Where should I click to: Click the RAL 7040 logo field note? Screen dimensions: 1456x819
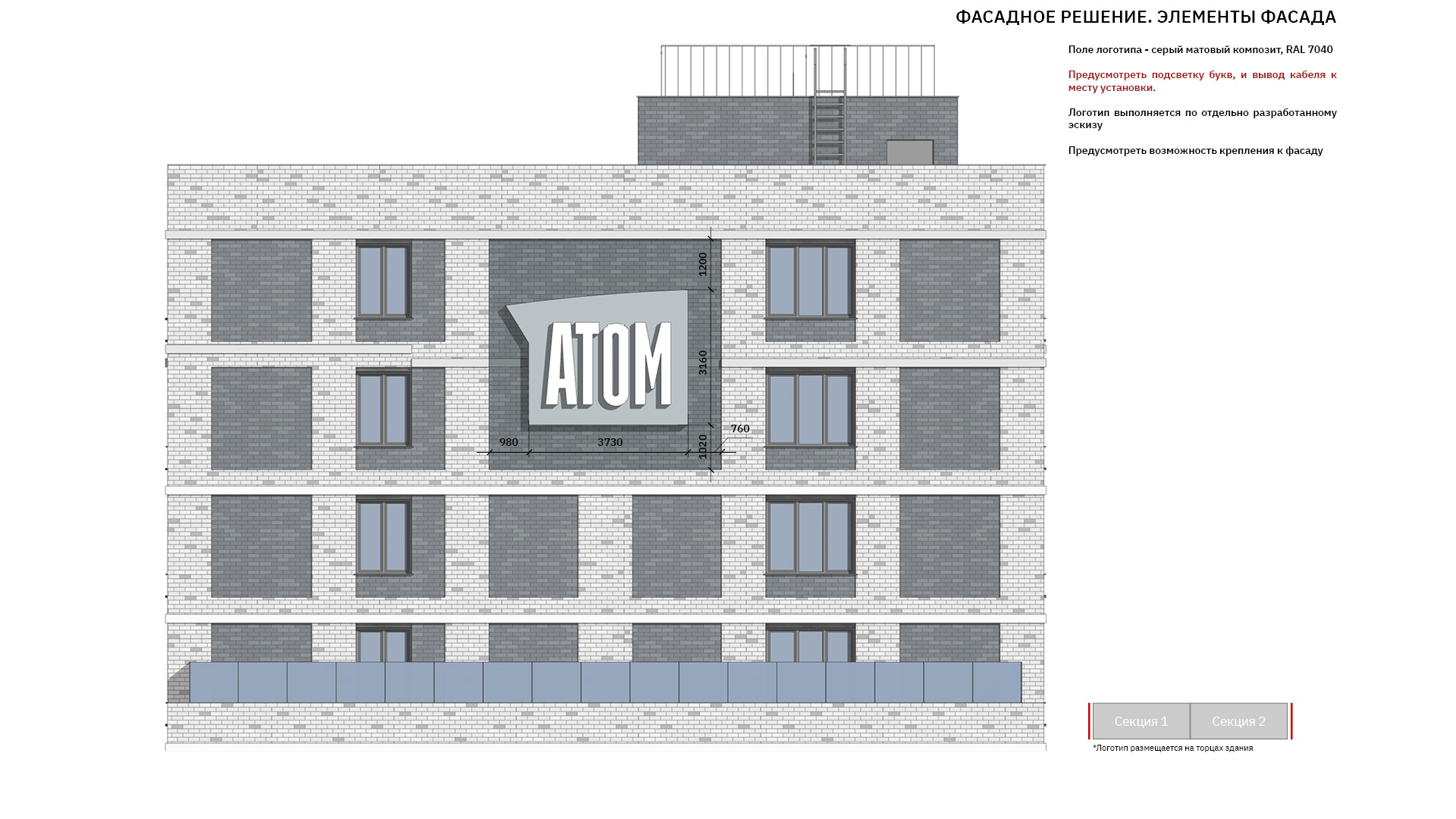[x=1200, y=49]
